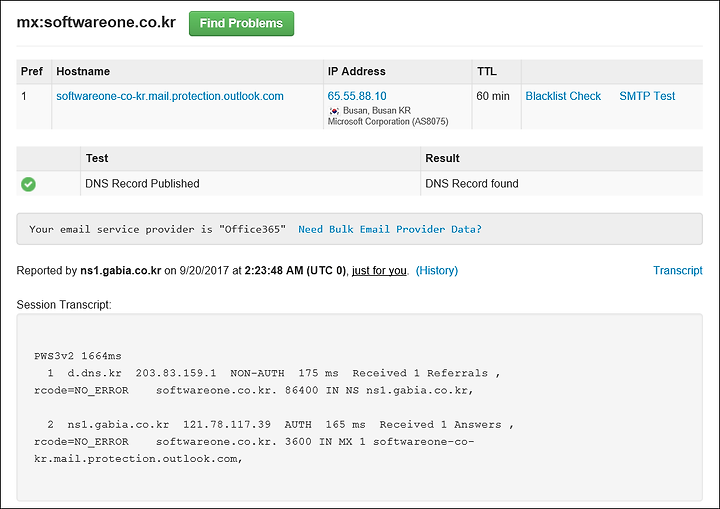720x509 pixels.
Task: Click the Busan, Busan KR location text
Action: coord(377,111)
